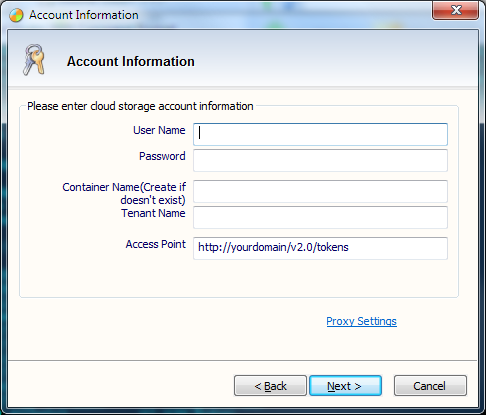This screenshot has height=415, width=486.
Task: Click the Account Information title bar text
Action: coord(84,15)
